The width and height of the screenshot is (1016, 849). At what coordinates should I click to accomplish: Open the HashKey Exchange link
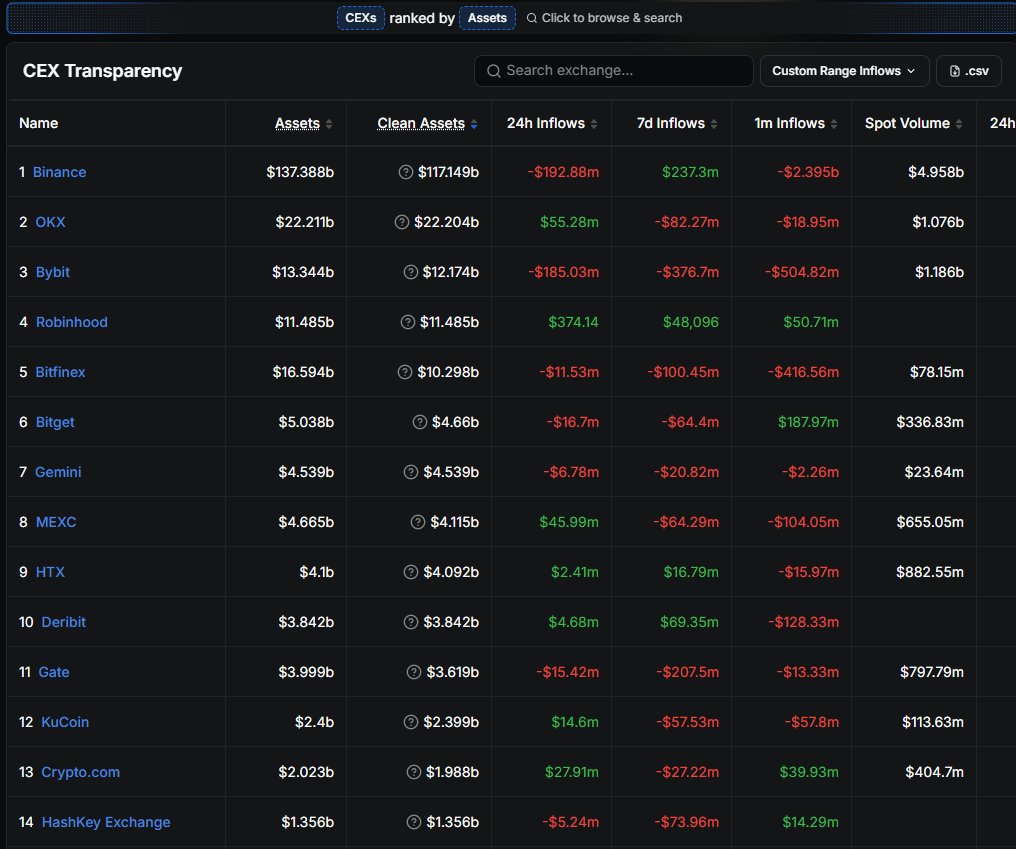click(106, 822)
